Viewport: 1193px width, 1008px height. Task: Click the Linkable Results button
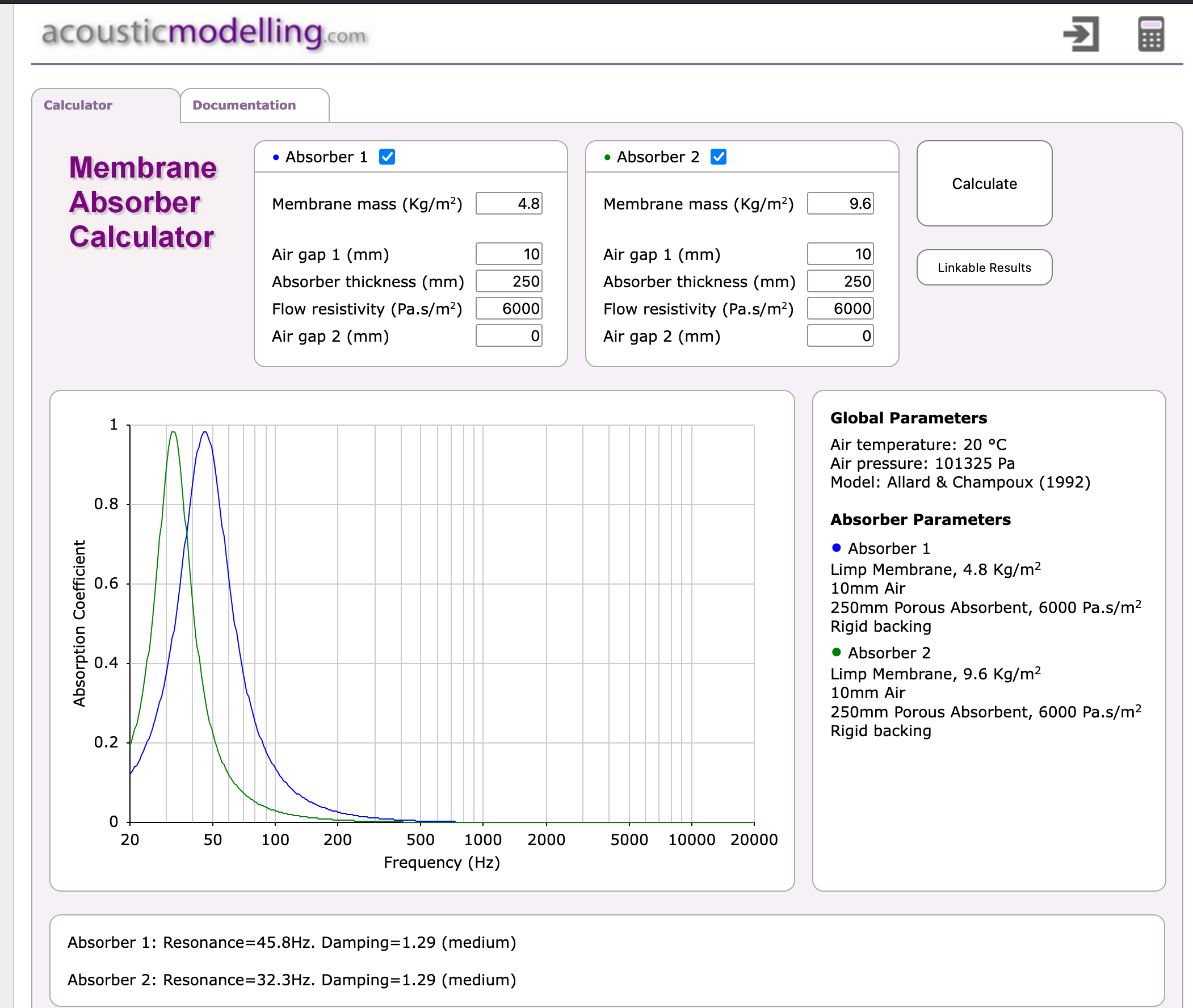984,267
